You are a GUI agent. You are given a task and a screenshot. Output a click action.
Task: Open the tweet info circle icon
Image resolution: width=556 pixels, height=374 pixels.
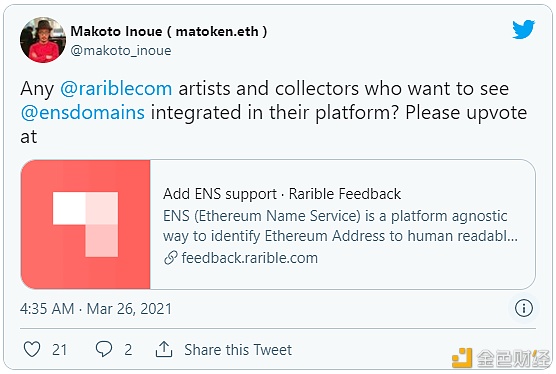(524, 308)
